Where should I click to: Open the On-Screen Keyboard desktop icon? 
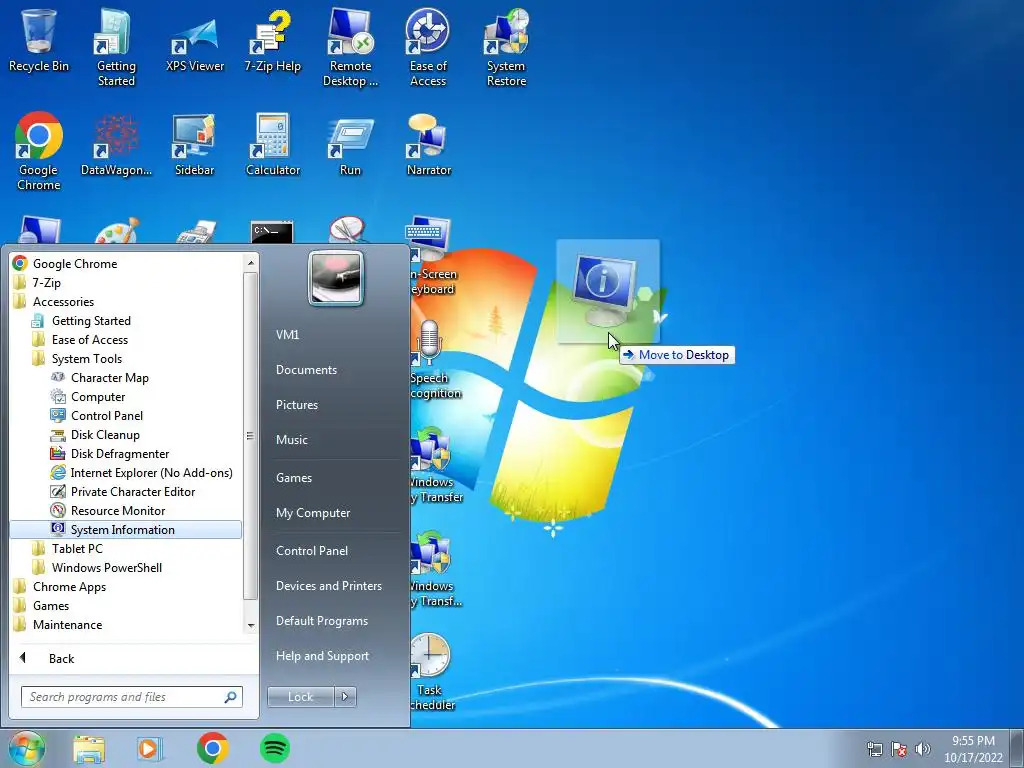432,256
